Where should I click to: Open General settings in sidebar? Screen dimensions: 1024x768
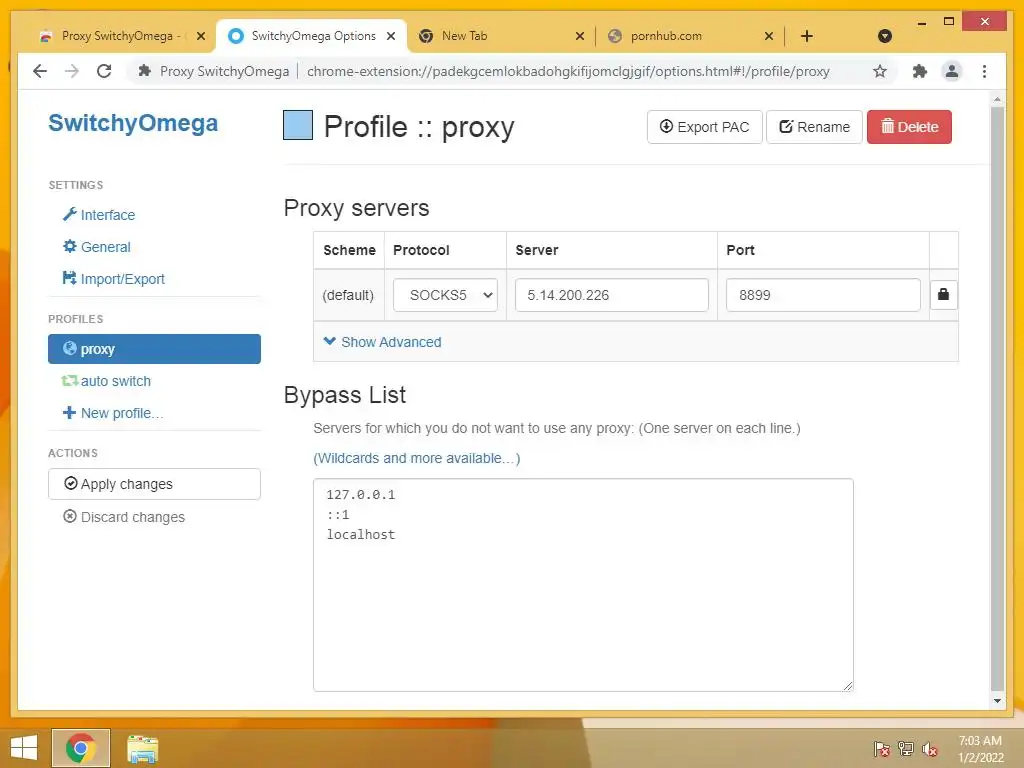coord(97,247)
